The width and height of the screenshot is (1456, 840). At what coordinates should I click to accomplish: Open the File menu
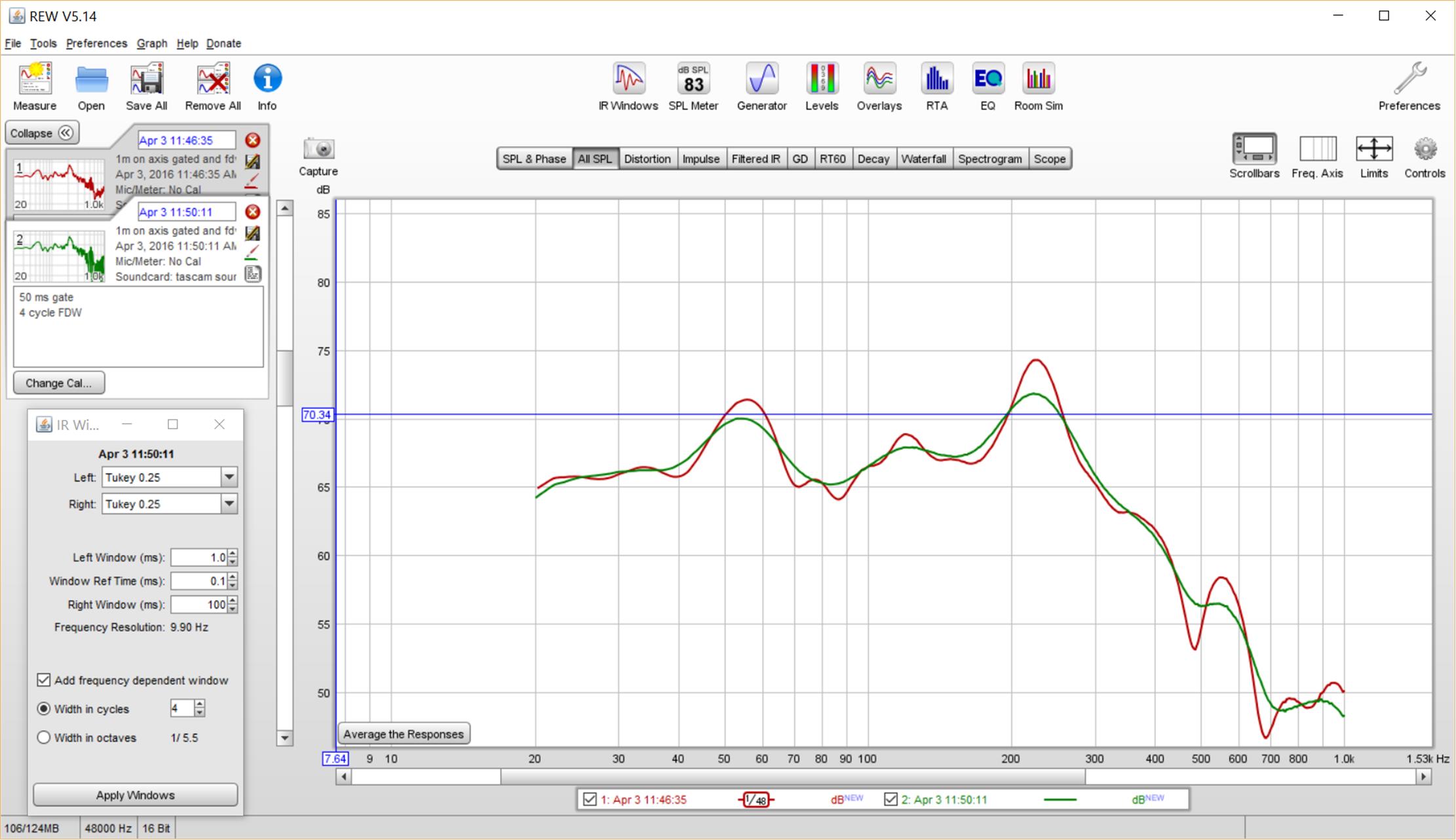[x=13, y=43]
